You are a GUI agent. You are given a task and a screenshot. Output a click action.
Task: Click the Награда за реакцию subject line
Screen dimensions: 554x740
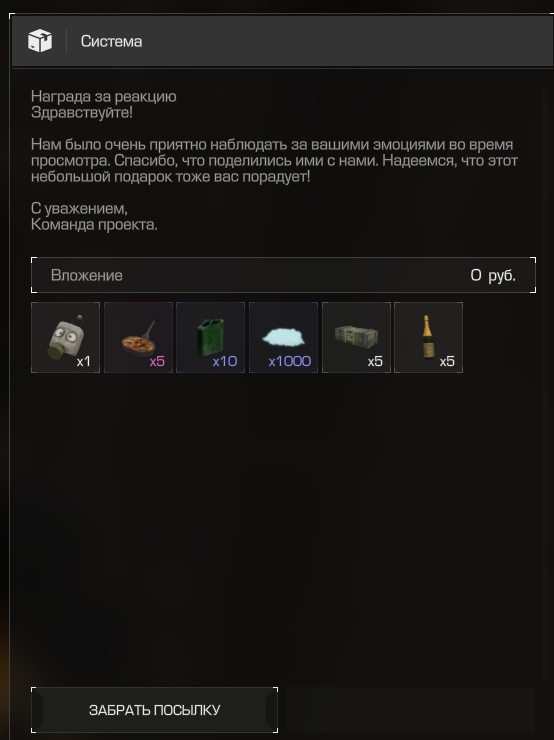coord(104,96)
